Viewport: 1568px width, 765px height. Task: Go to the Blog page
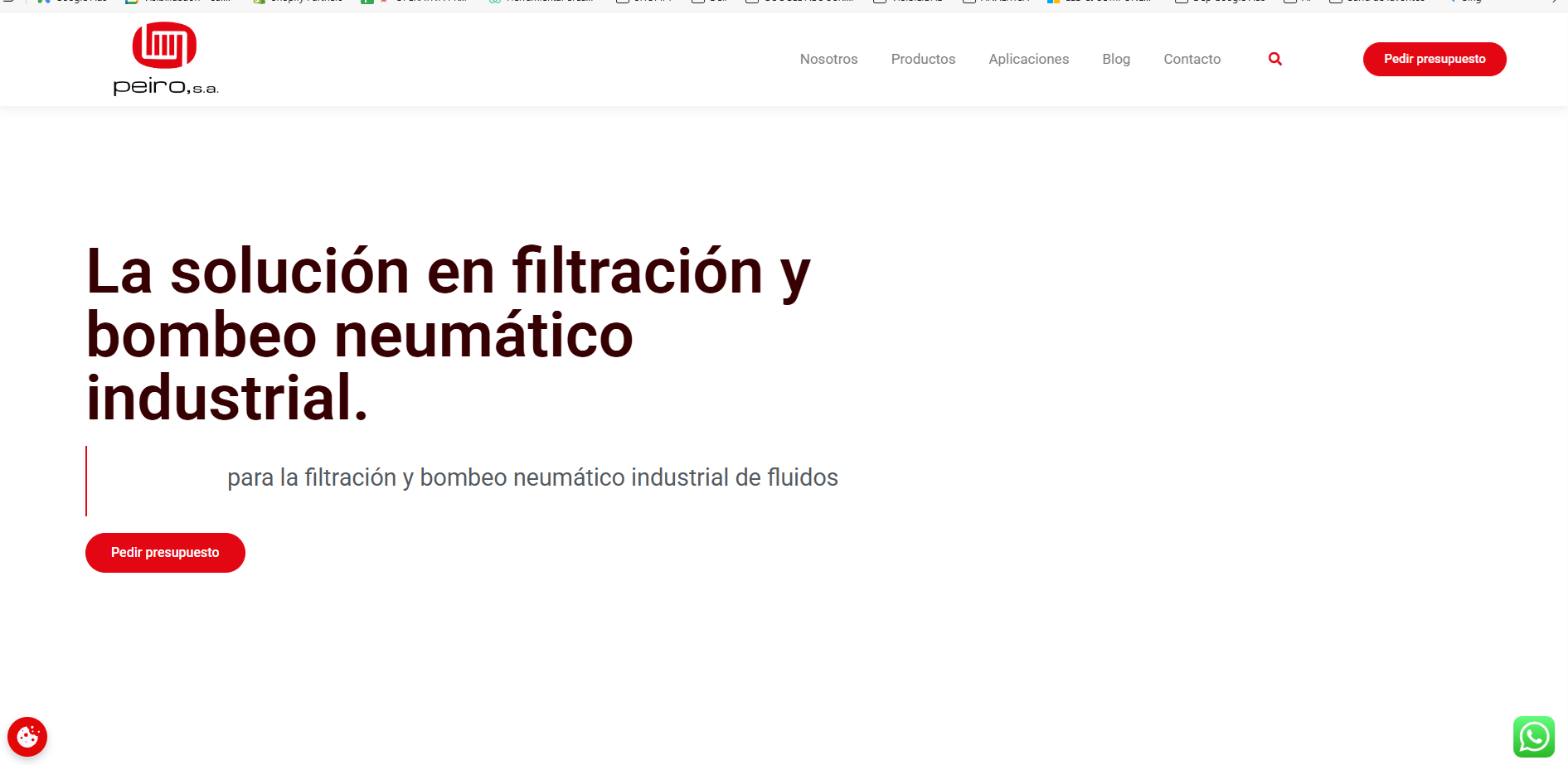(1116, 59)
